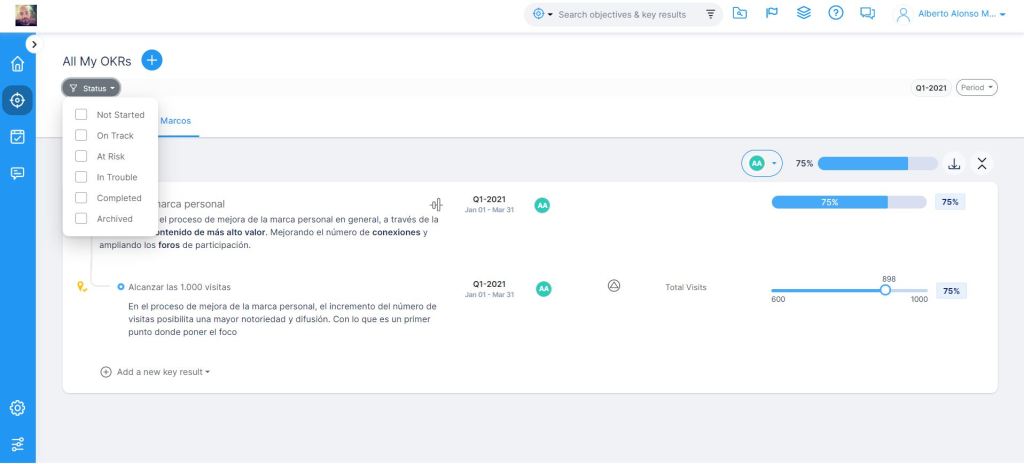
Task: Open the Home icon in sidebar
Action: [17, 64]
